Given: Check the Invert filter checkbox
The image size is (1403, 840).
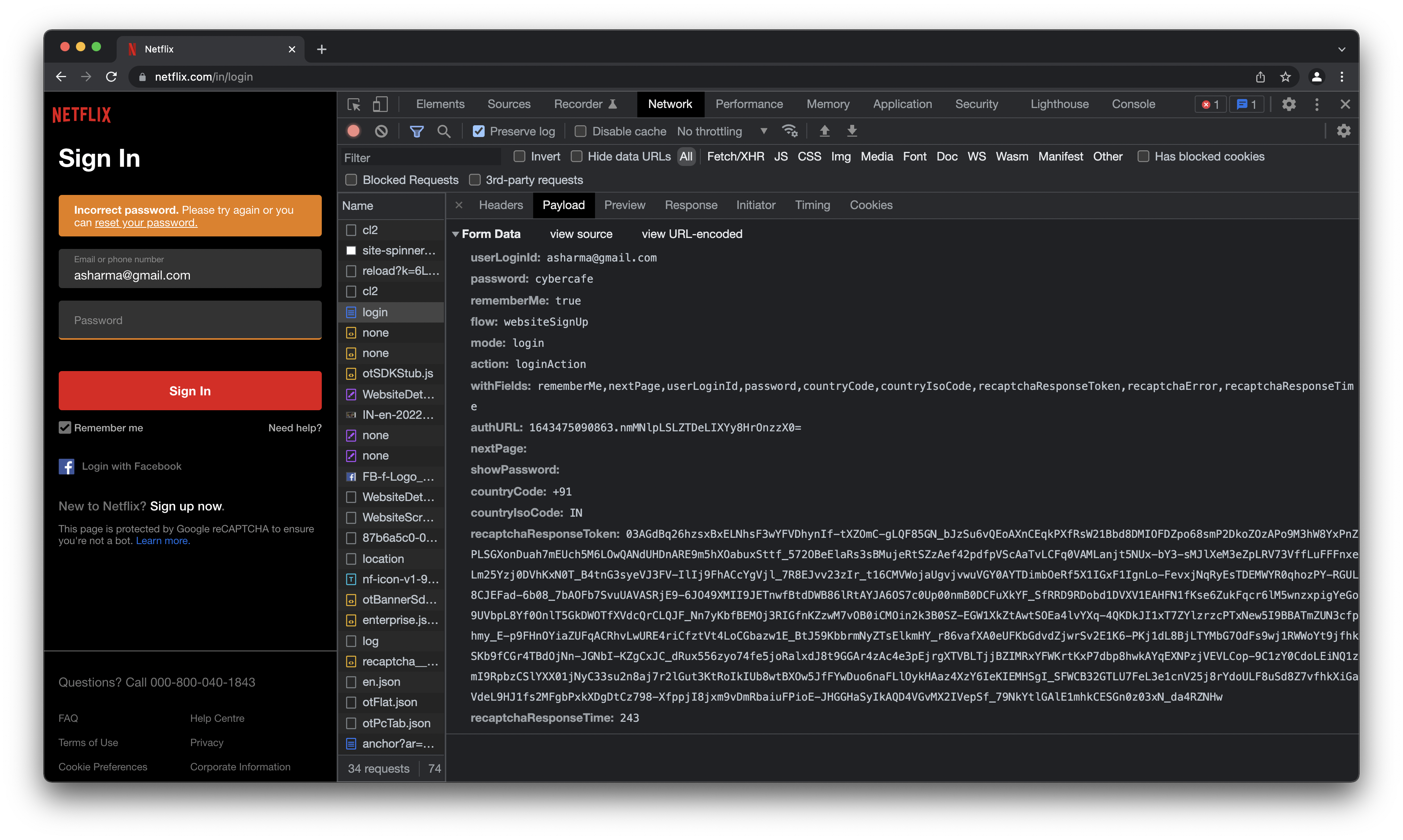Looking at the screenshot, I should click(x=519, y=156).
